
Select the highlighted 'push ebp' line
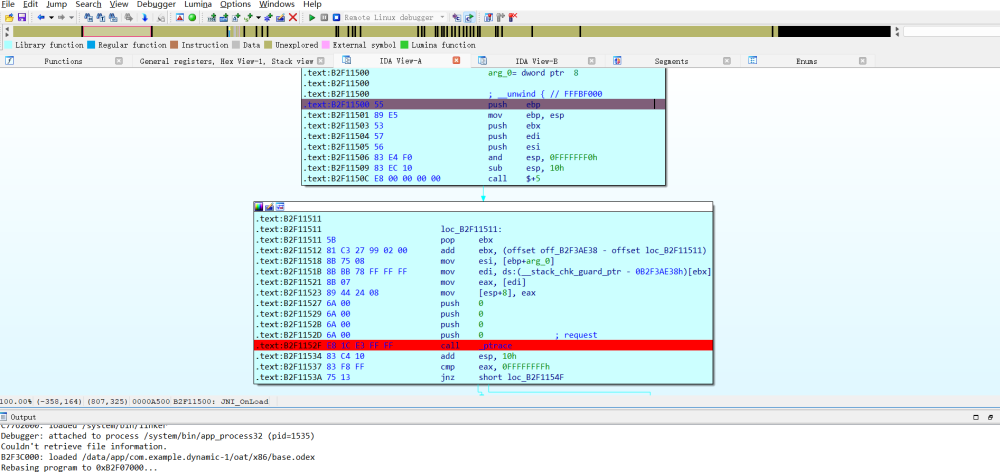[x=483, y=104]
